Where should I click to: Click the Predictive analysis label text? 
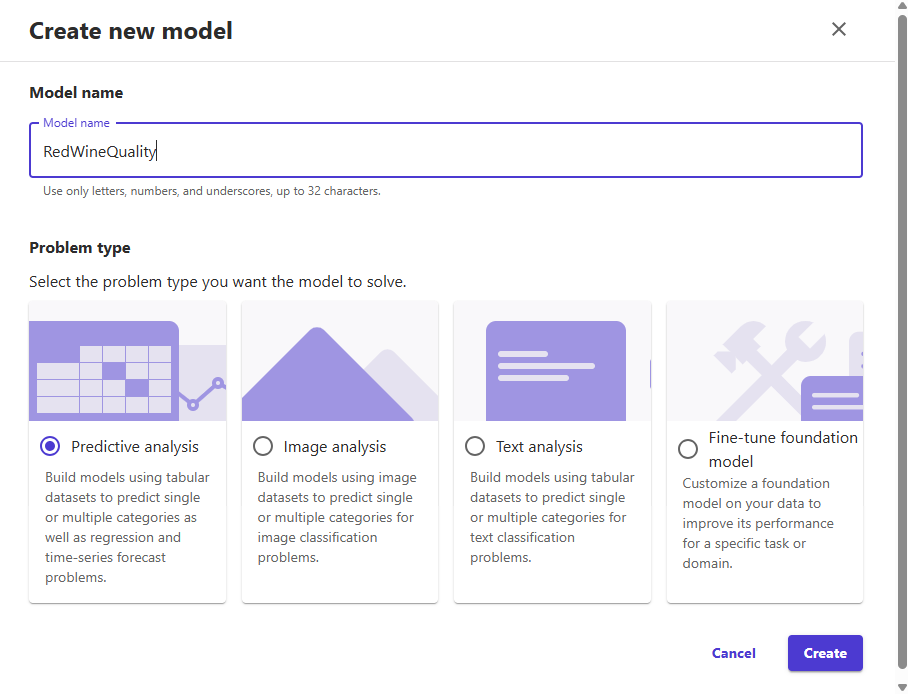[135, 447]
